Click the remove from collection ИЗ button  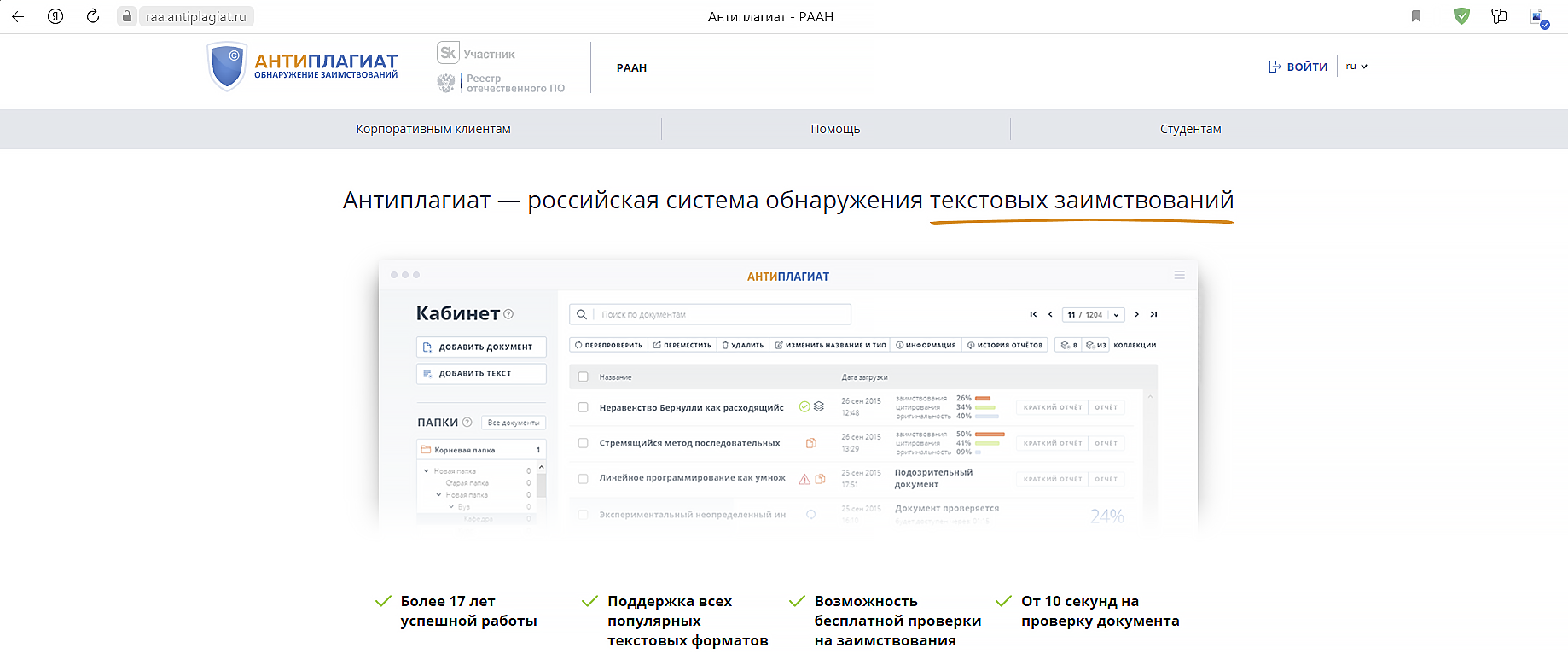[1095, 345]
